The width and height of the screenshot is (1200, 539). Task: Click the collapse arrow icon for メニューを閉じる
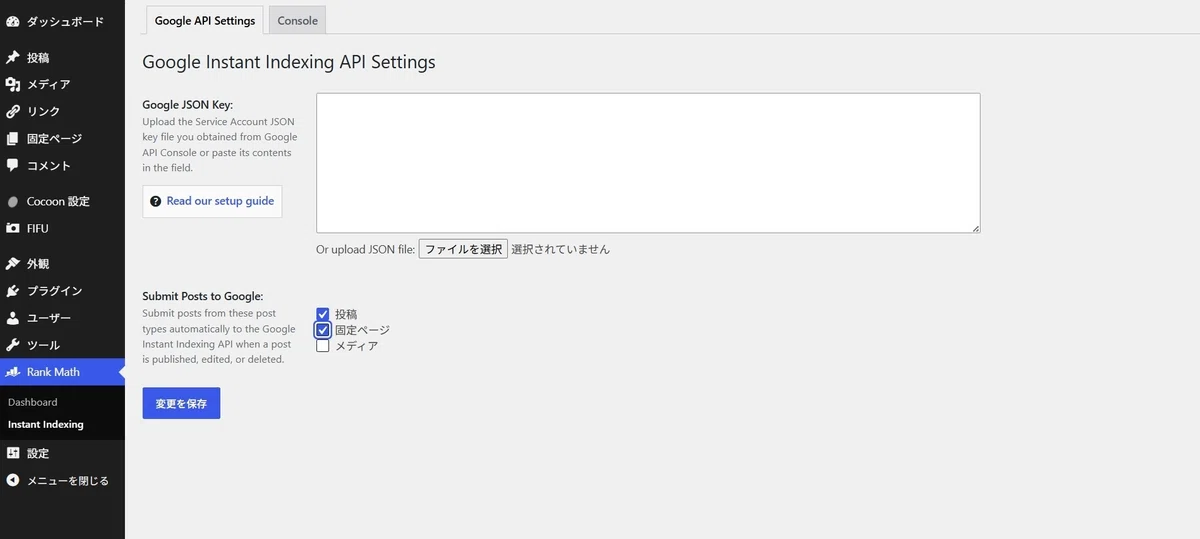click(x=12, y=480)
